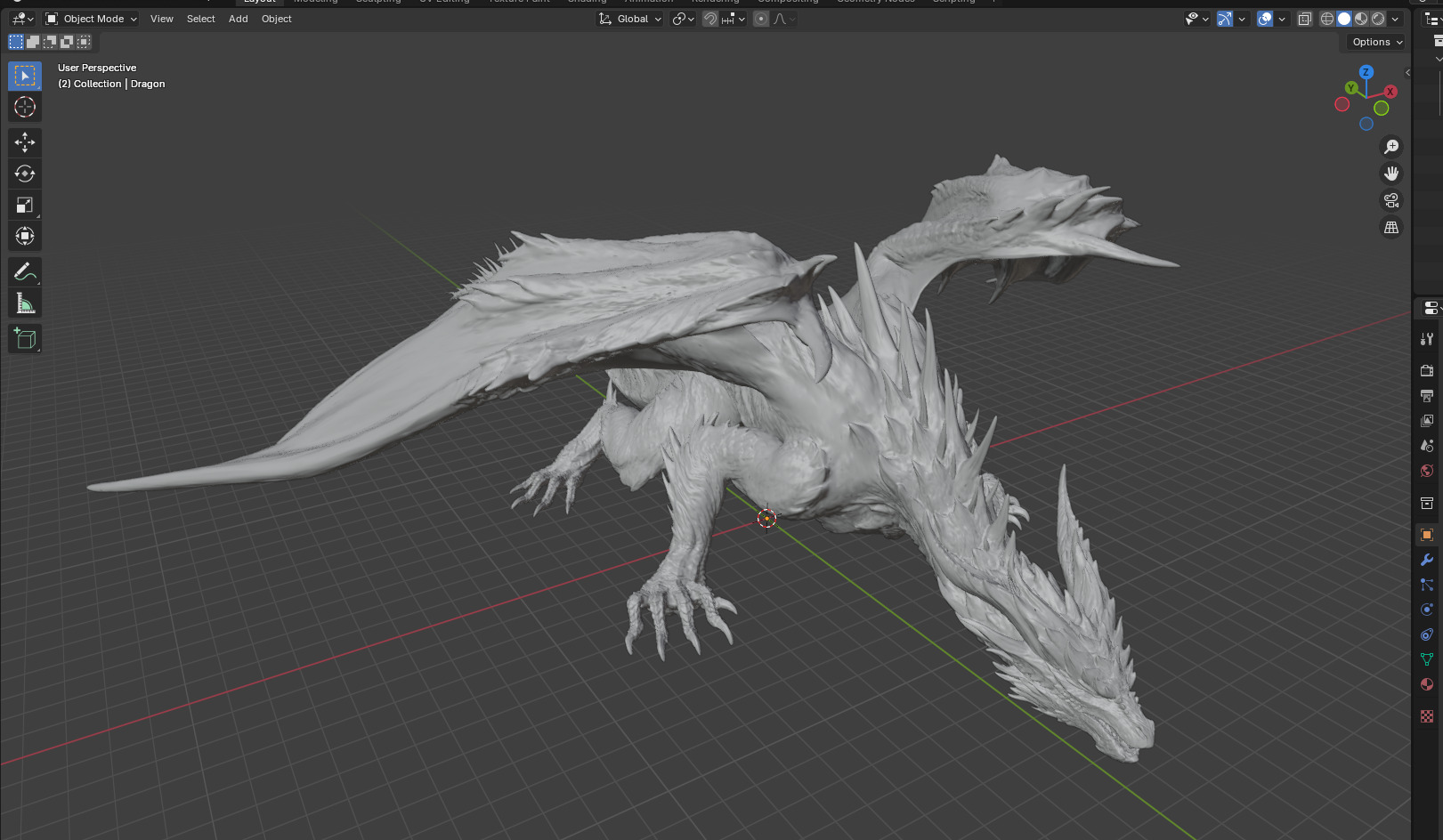Open the Add menu
The width and height of the screenshot is (1443, 840).
coord(239,19)
